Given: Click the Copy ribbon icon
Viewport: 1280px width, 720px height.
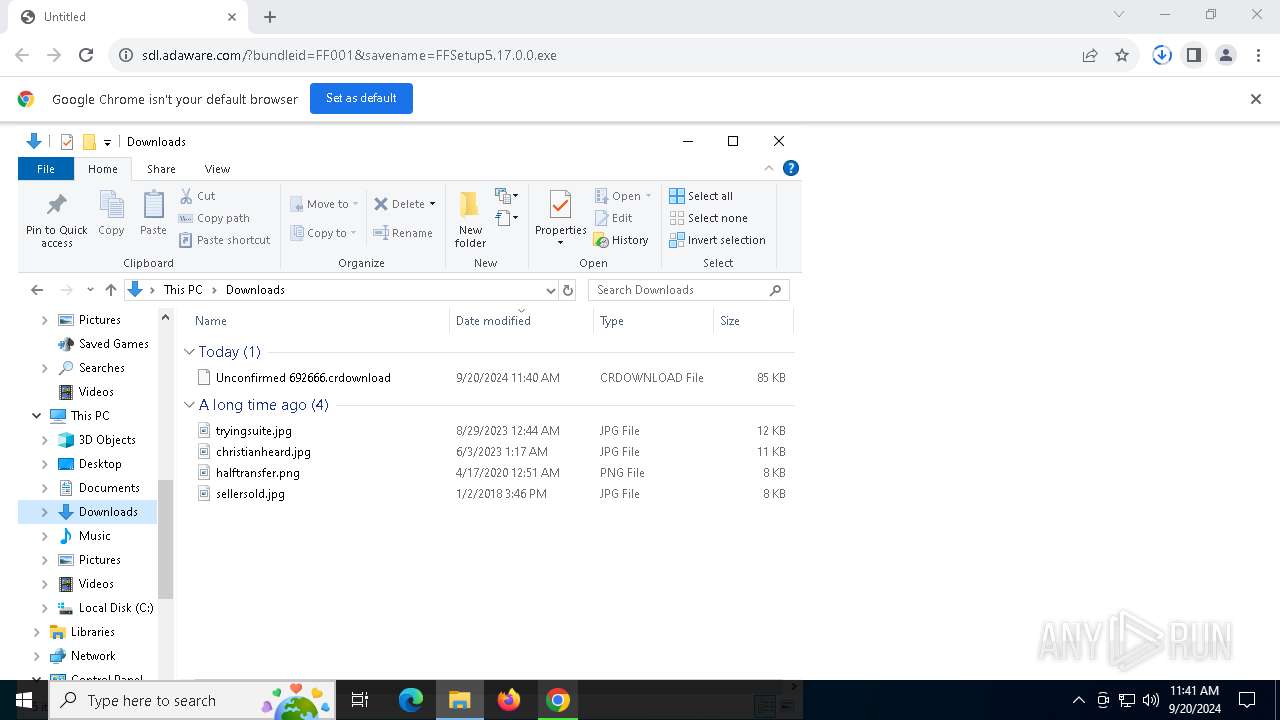Looking at the screenshot, I should tap(111, 214).
